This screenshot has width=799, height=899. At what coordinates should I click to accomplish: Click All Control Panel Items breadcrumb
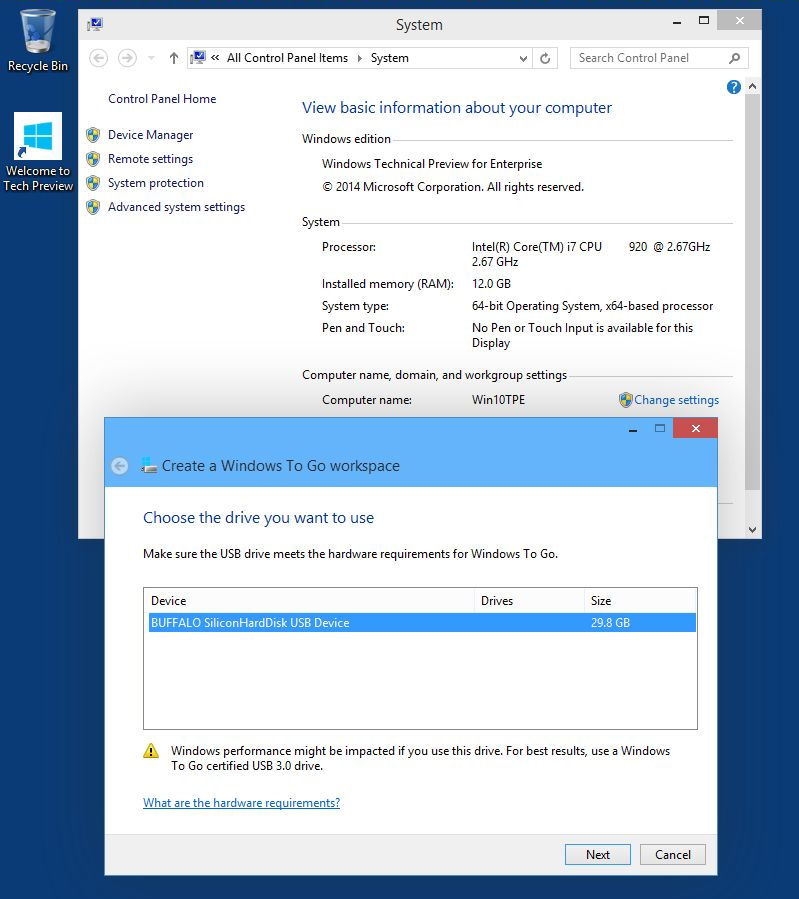[287, 58]
